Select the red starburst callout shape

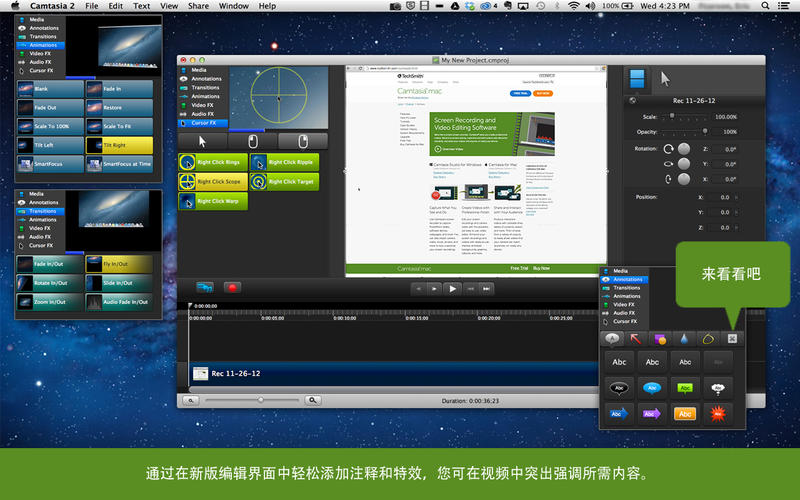[x=718, y=412]
